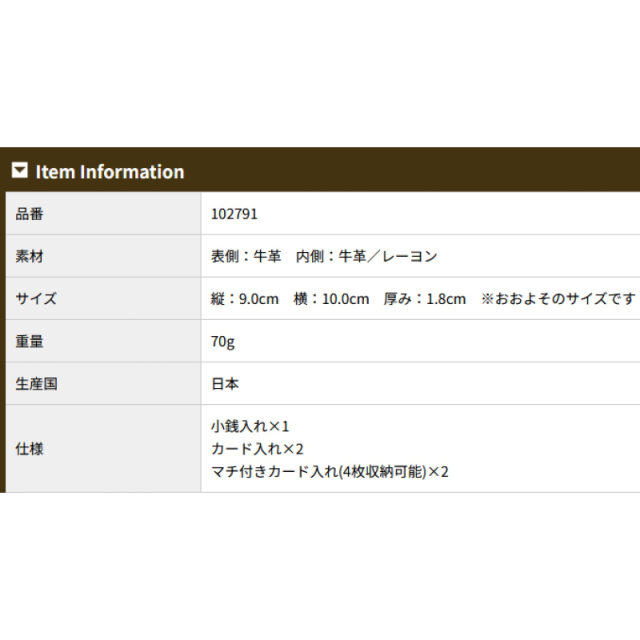The height and width of the screenshot is (640, 640).
Task: Select the カード入れ×2 line
Action: click(257, 449)
